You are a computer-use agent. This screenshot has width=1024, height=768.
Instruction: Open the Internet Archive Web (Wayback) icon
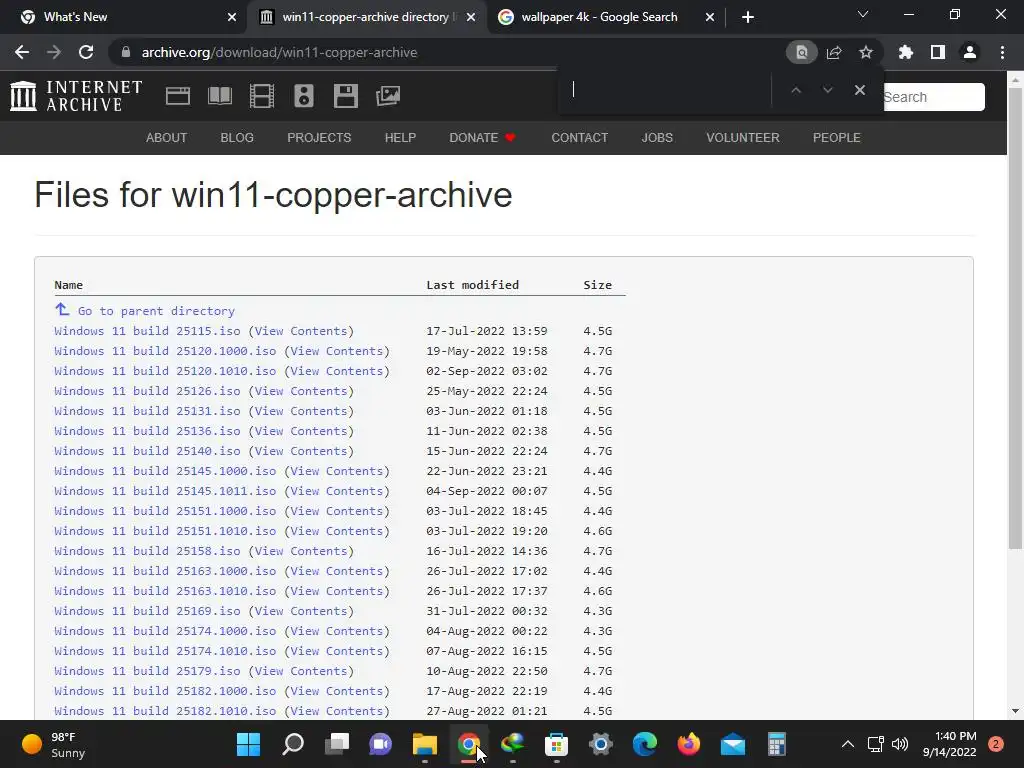point(178,96)
